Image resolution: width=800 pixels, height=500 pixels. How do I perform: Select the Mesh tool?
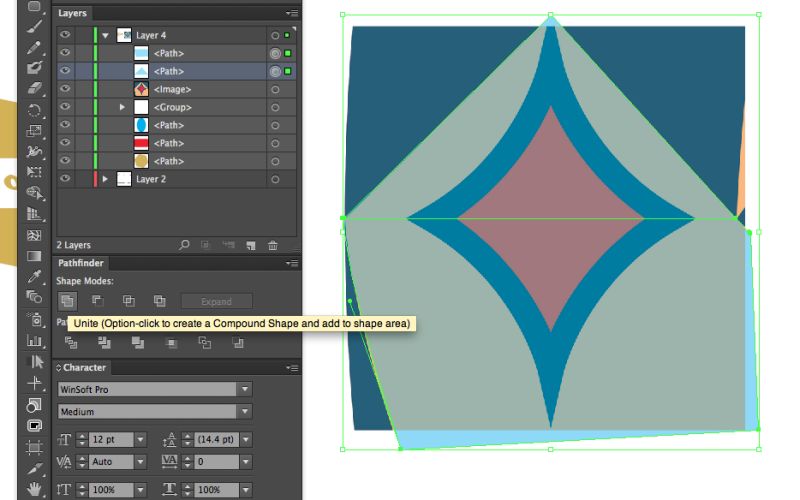tap(34, 235)
